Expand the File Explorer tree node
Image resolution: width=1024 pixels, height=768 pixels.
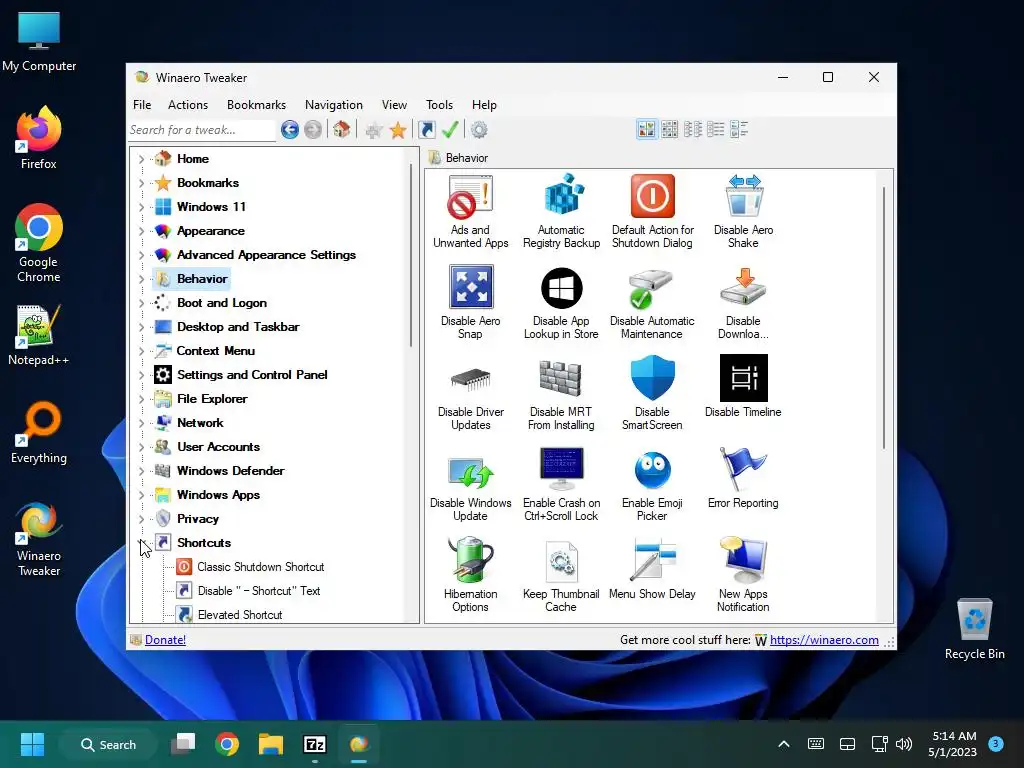141,399
